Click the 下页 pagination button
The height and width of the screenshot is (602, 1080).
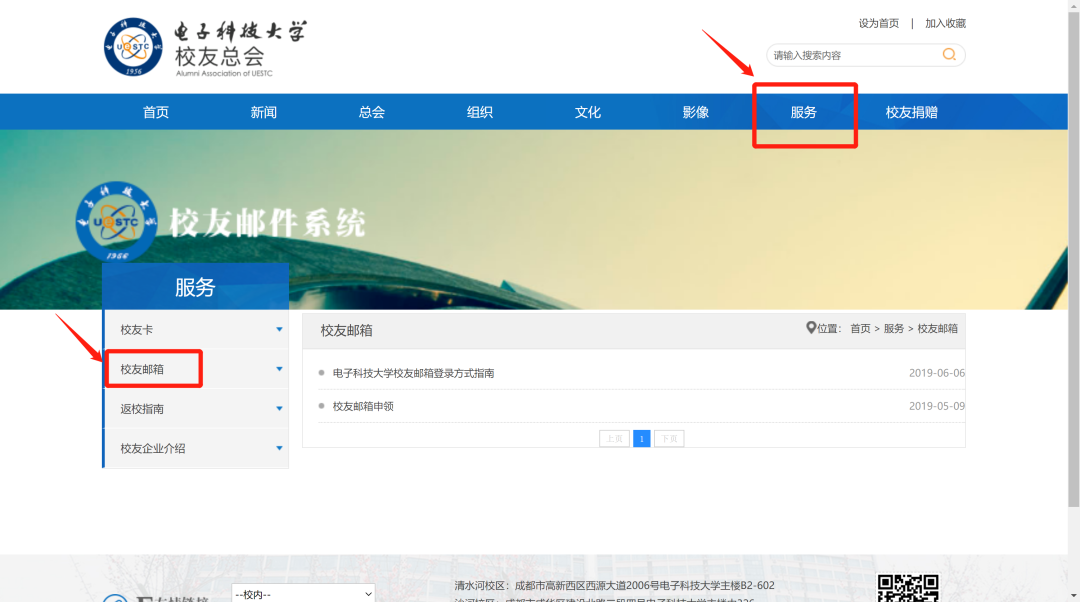(669, 439)
